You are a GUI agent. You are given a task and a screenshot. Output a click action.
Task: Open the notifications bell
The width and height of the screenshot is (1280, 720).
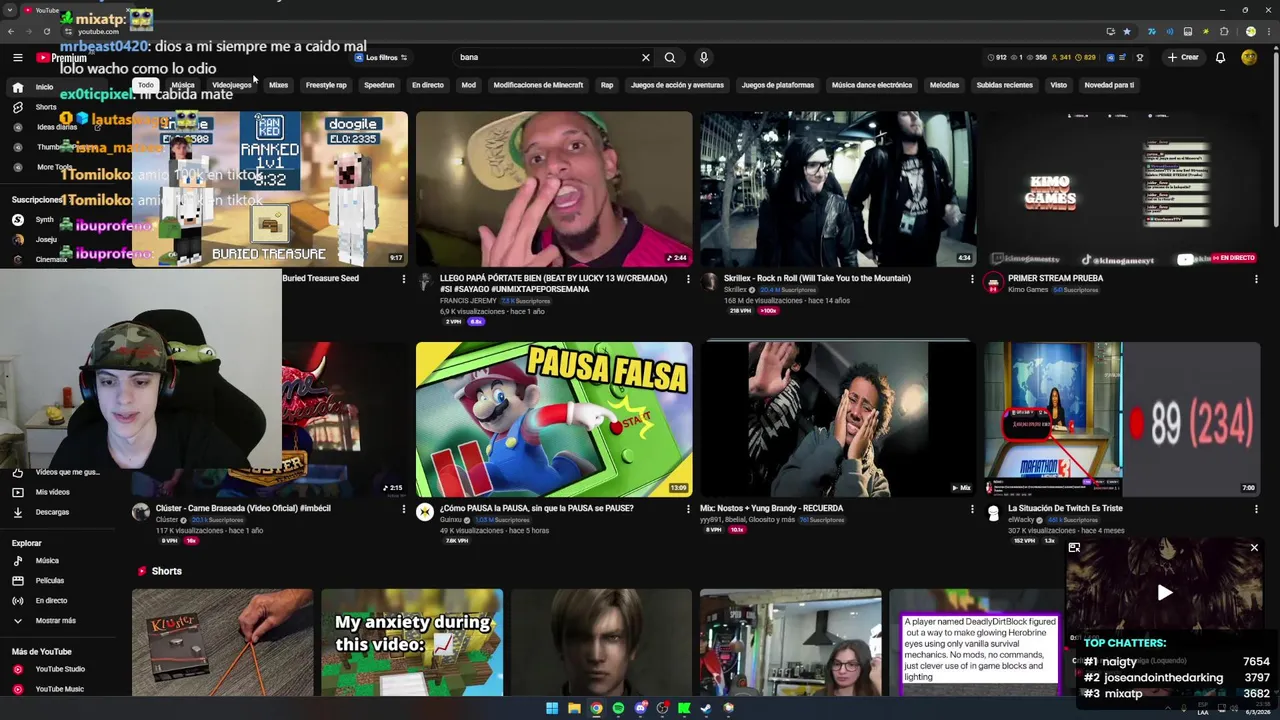point(1220,57)
